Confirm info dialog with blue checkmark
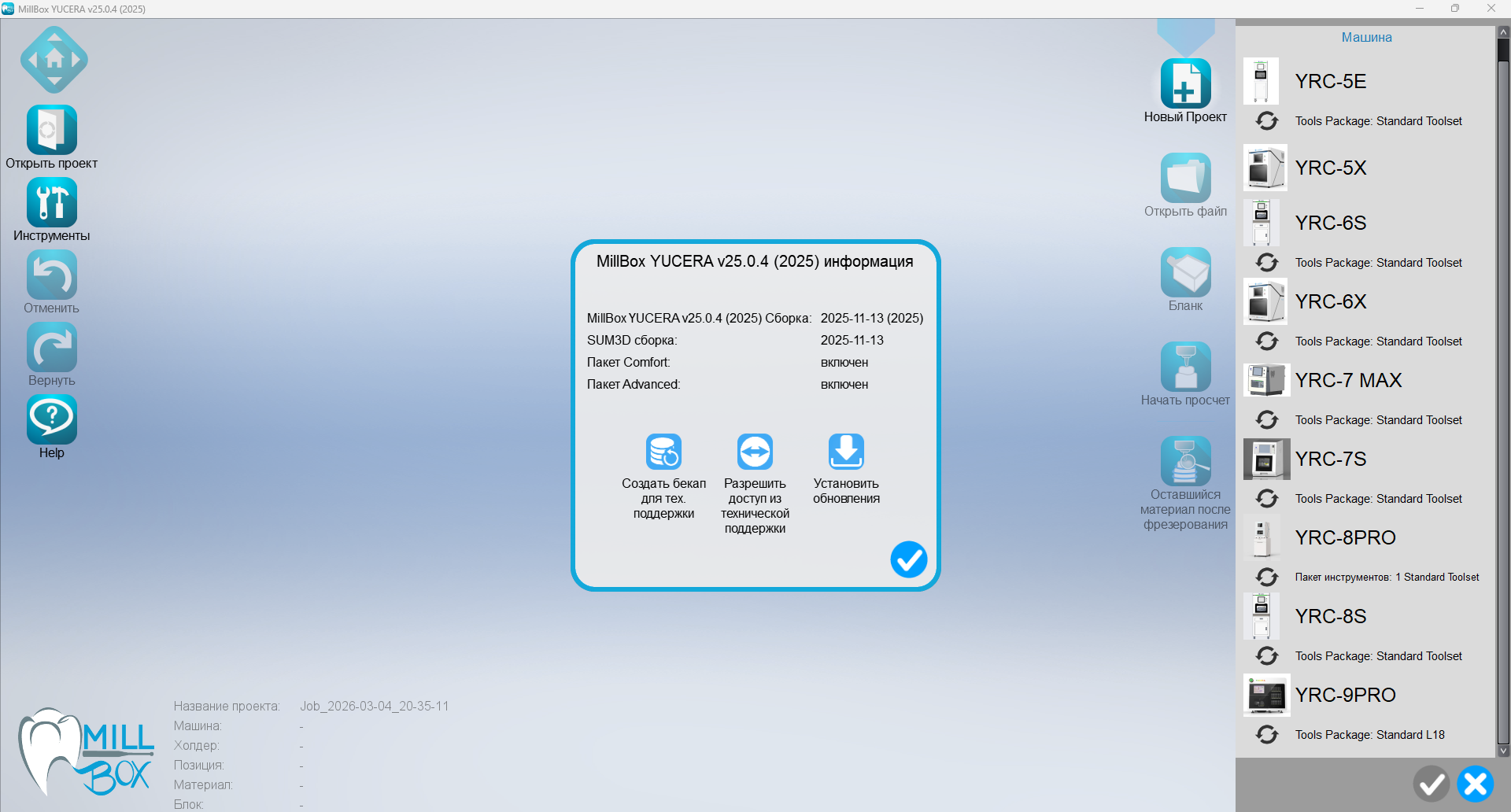The height and width of the screenshot is (812, 1511). [x=908, y=559]
